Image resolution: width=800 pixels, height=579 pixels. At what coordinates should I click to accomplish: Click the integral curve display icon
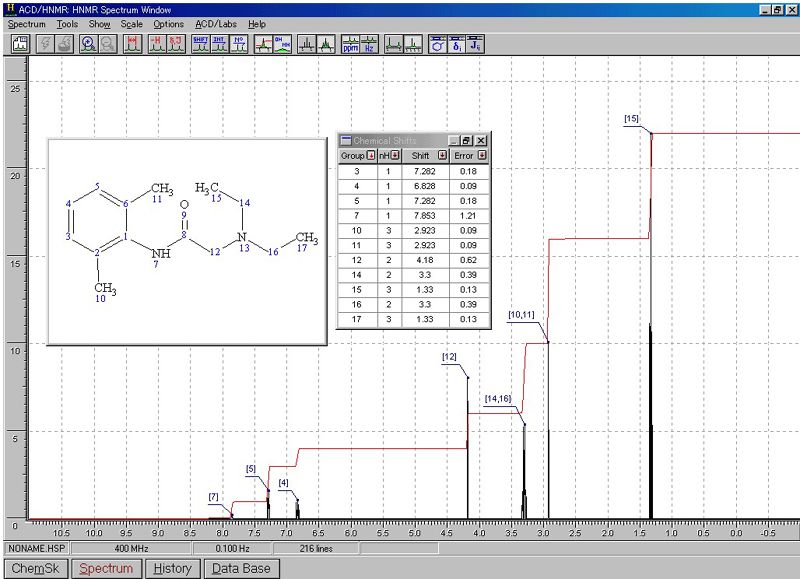(263, 44)
